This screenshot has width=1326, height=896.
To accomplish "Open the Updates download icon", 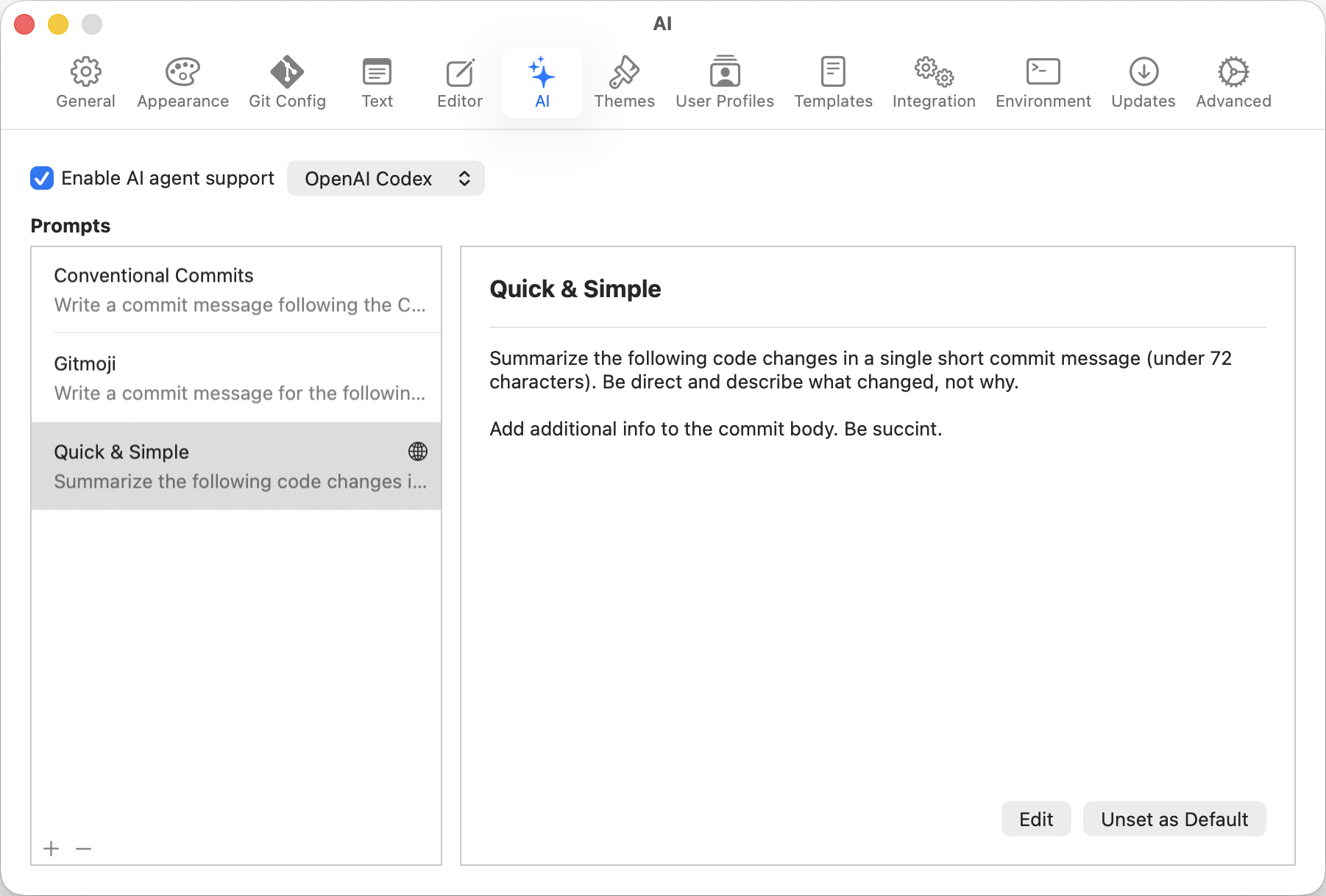I will [x=1142, y=71].
